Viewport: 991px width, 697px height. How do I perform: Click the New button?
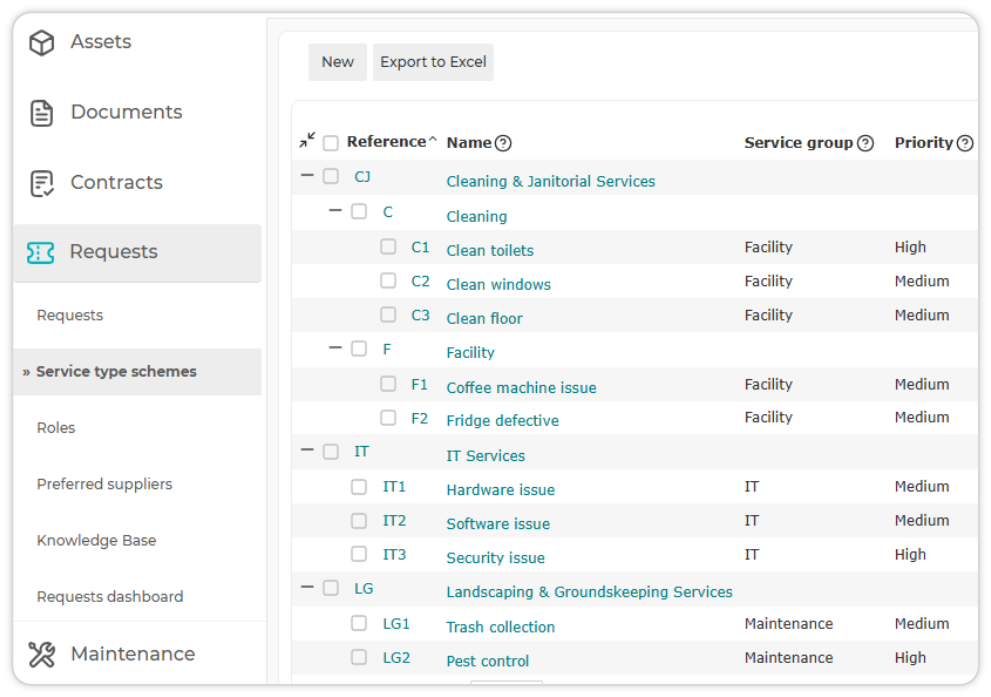tap(337, 62)
